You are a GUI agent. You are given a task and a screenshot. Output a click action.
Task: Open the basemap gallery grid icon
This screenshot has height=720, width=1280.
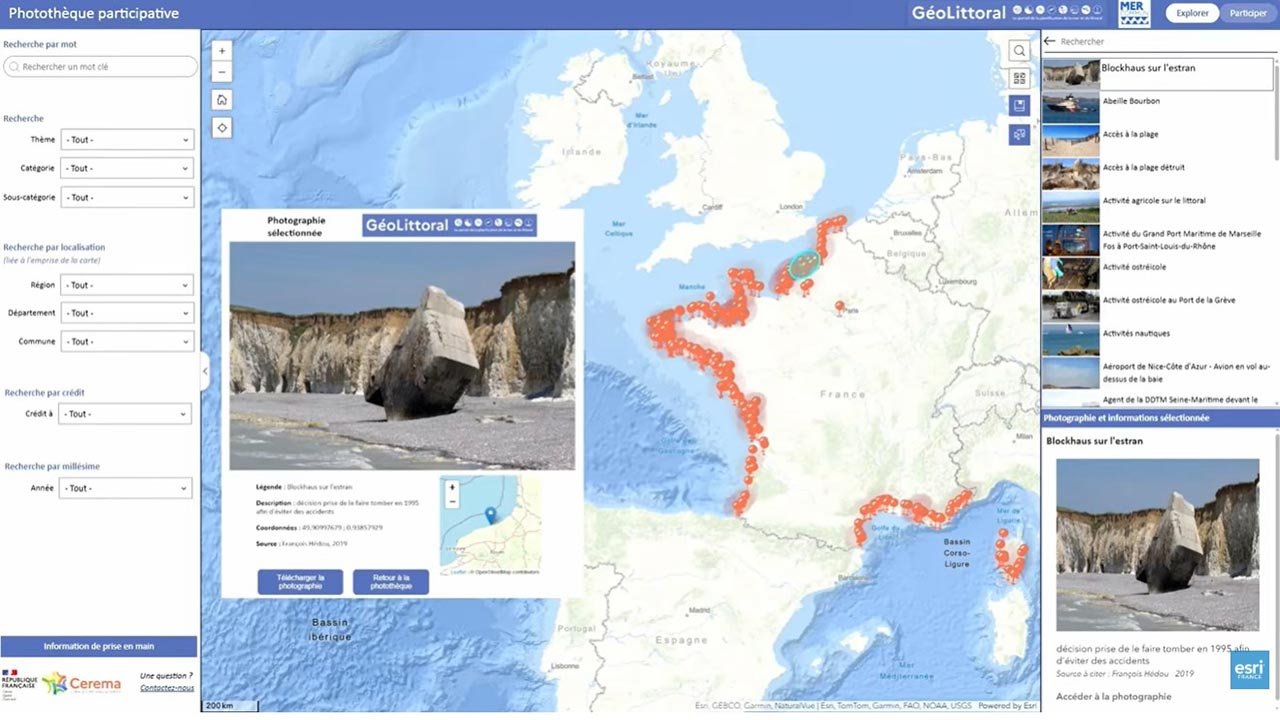(x=1019, y=79)
